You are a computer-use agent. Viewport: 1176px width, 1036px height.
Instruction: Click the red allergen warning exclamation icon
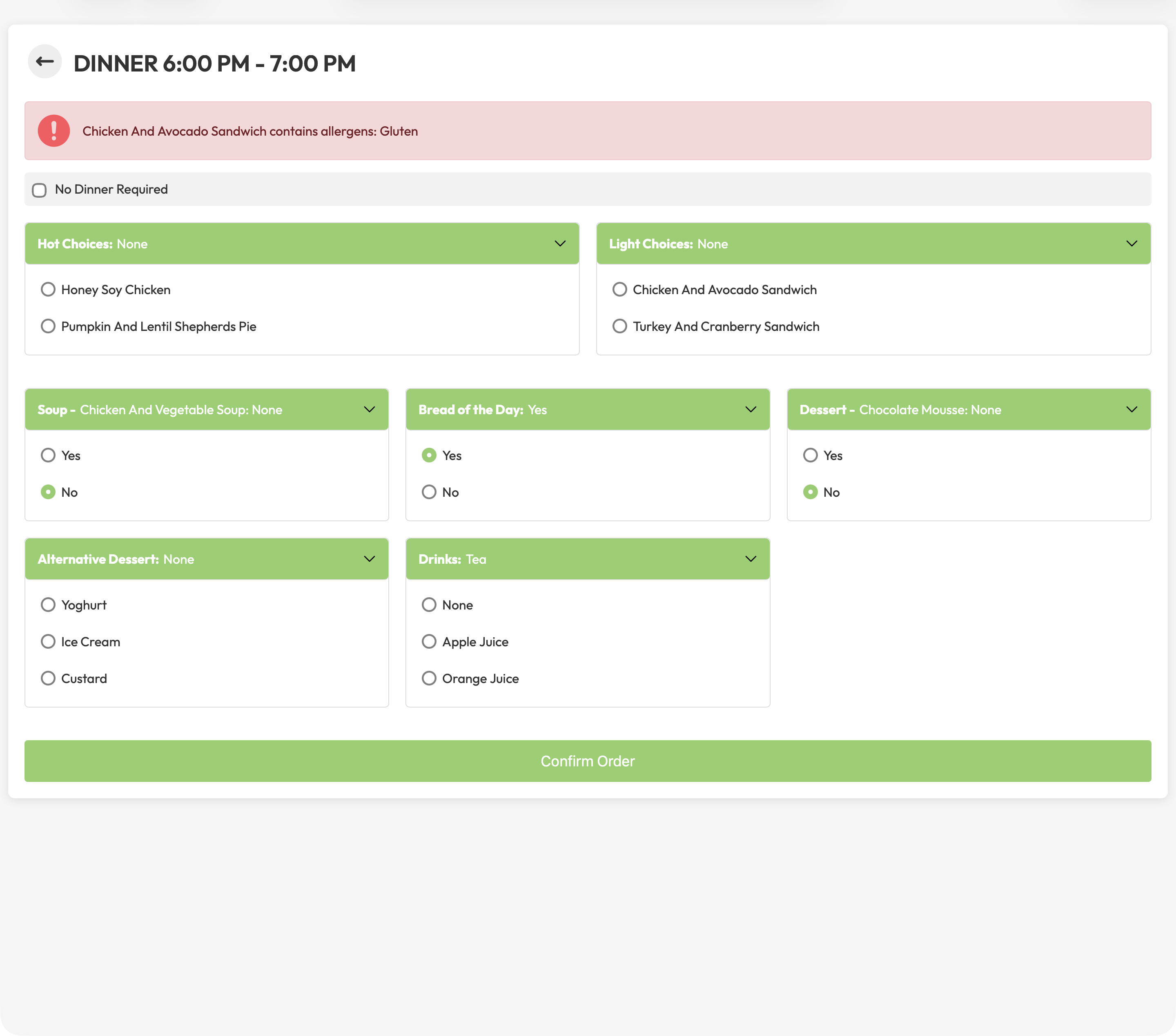(54, 131)
